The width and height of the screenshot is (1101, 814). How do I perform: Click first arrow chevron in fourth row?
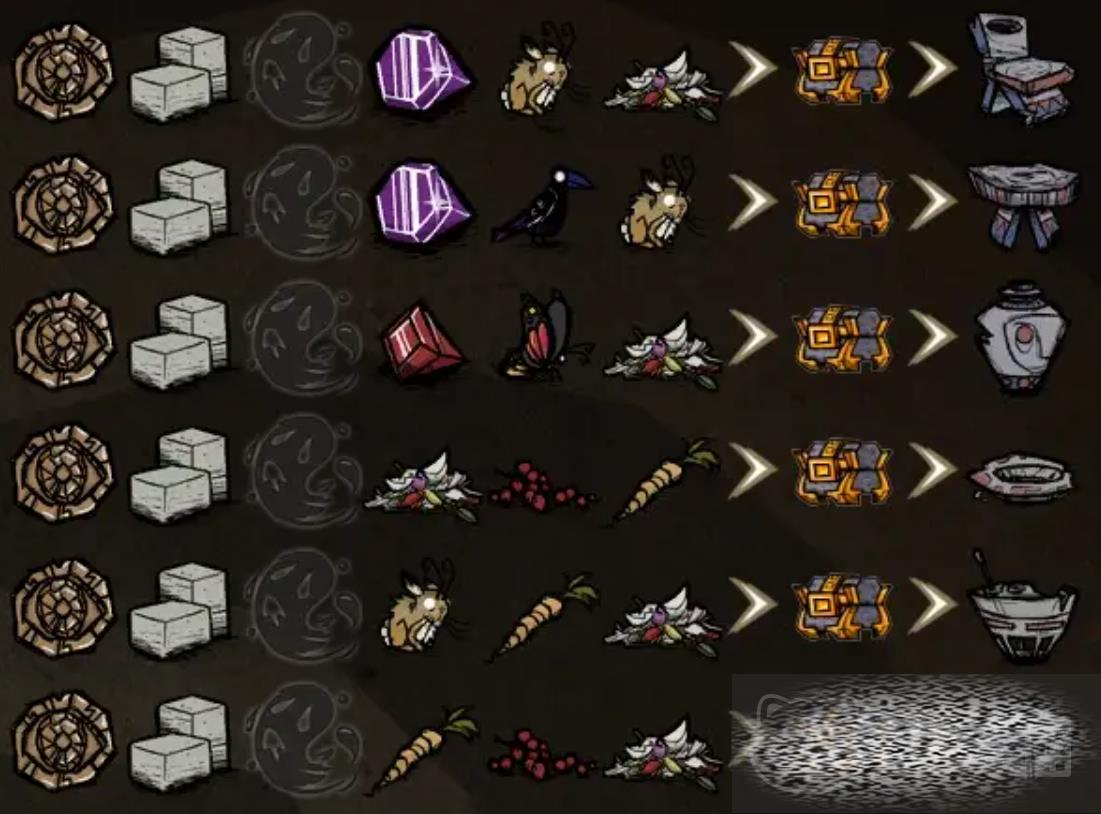point(752,470)
